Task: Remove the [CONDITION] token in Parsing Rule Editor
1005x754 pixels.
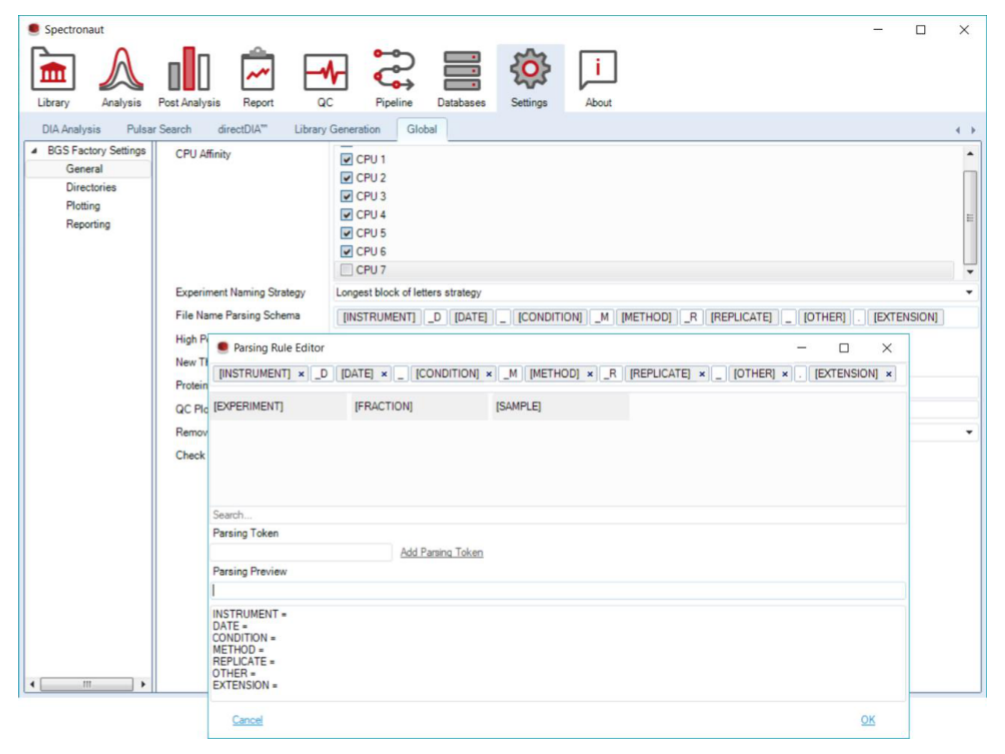Action: click(488, 374)
